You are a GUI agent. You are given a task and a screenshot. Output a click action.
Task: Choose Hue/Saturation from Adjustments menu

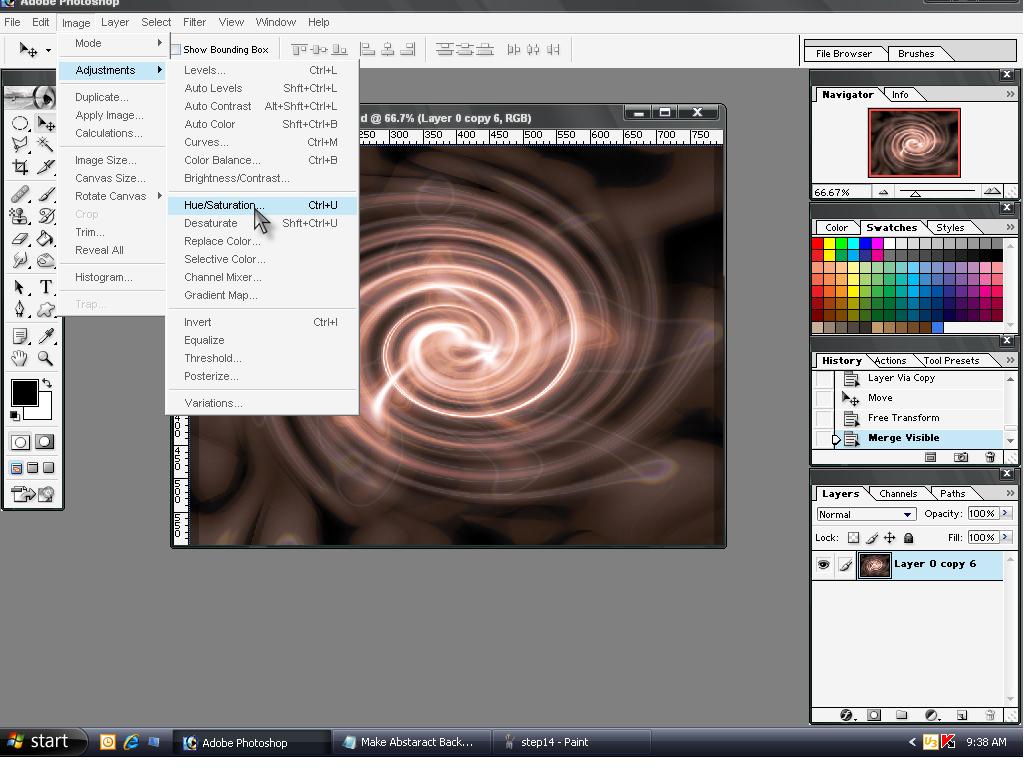pyautogui.click(x=262, y=205)
